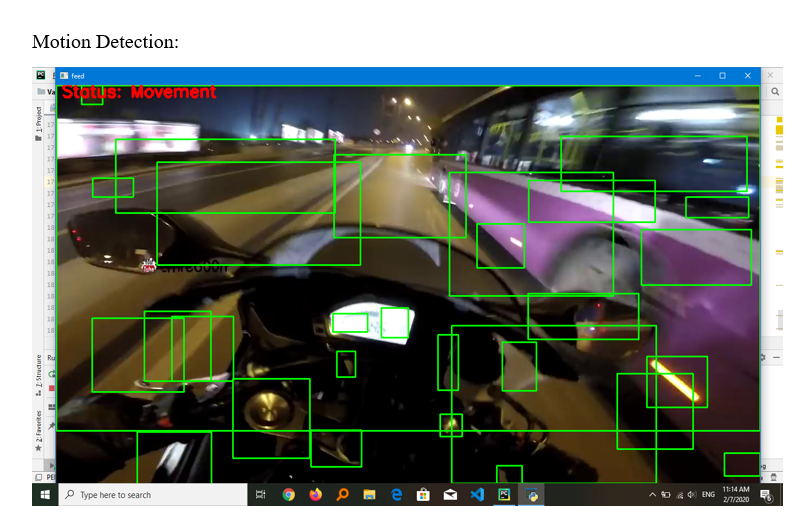The image size is (800, 527).
Task: Open PyCharm's '1: Project' tool window tab
Action: 39,119
